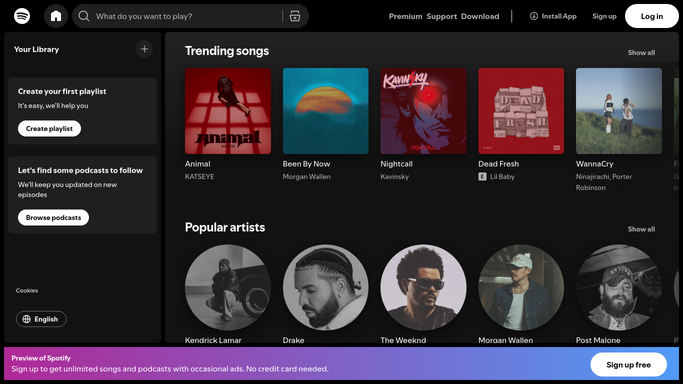The width and height of the screenshot is (683, 384).
Task: Click the Dead Fresh song title
Action: [499, 164]
